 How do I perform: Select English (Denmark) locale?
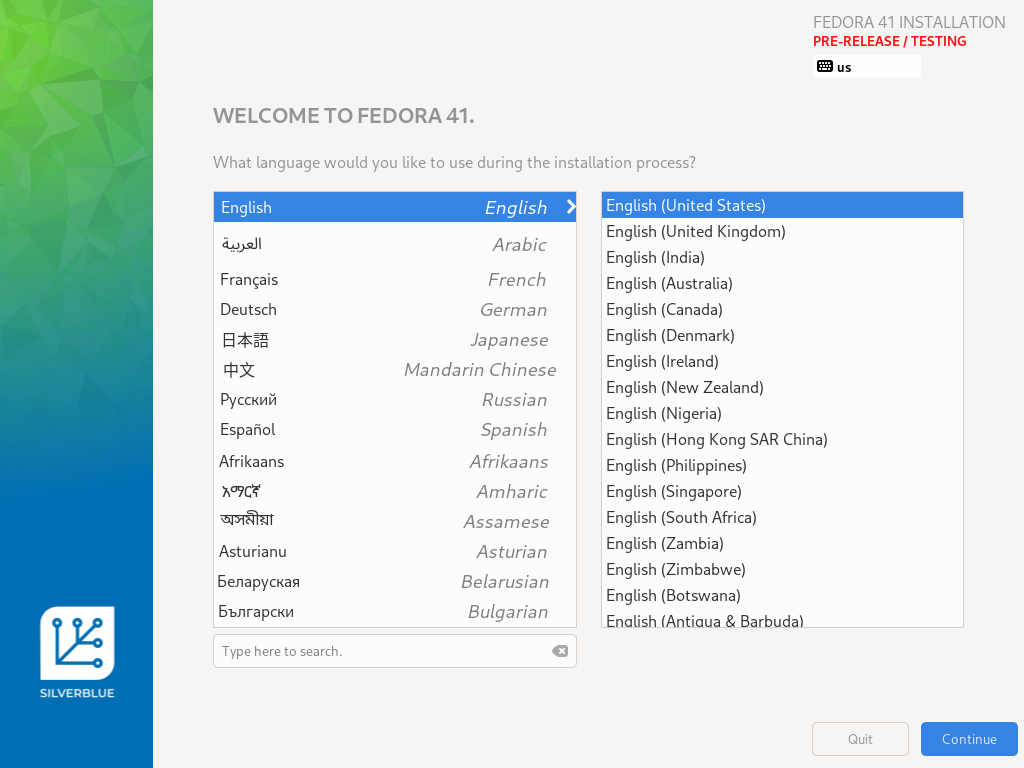(782, 336)
